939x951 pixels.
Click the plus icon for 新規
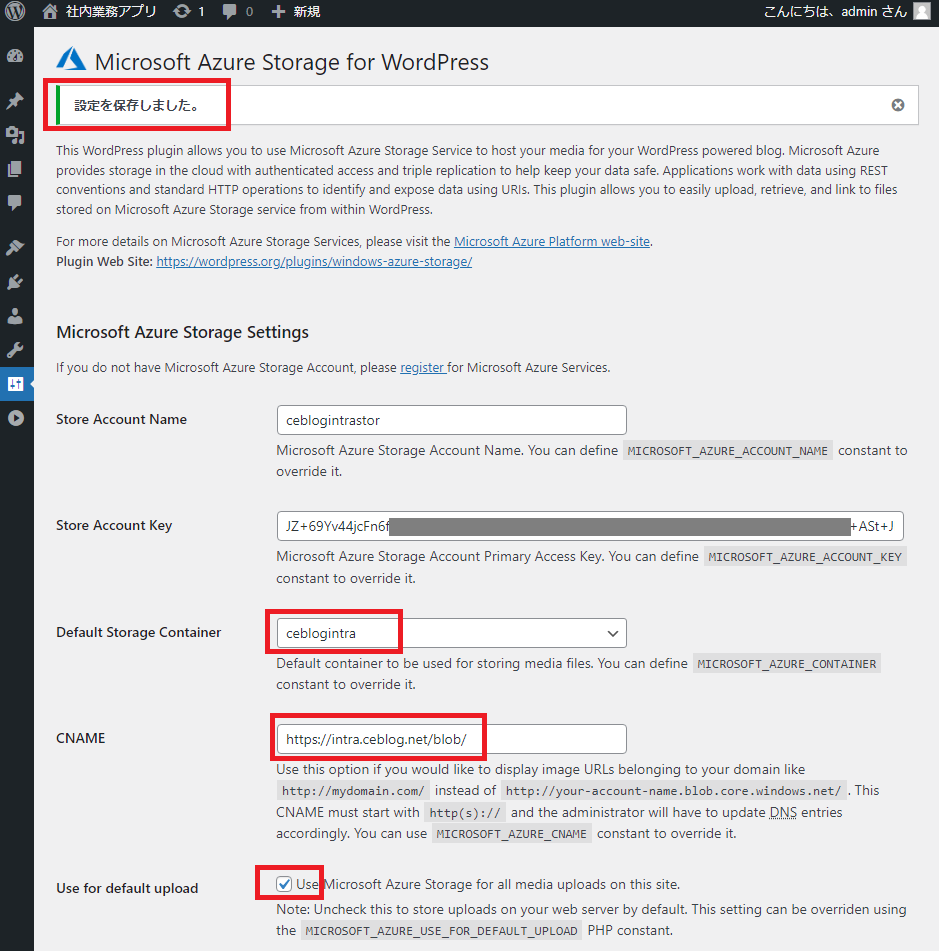[278, 12]
